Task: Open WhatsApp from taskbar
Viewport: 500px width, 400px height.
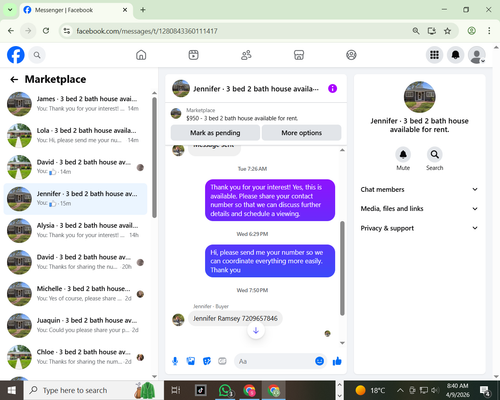Action: (x=225, y=390)
